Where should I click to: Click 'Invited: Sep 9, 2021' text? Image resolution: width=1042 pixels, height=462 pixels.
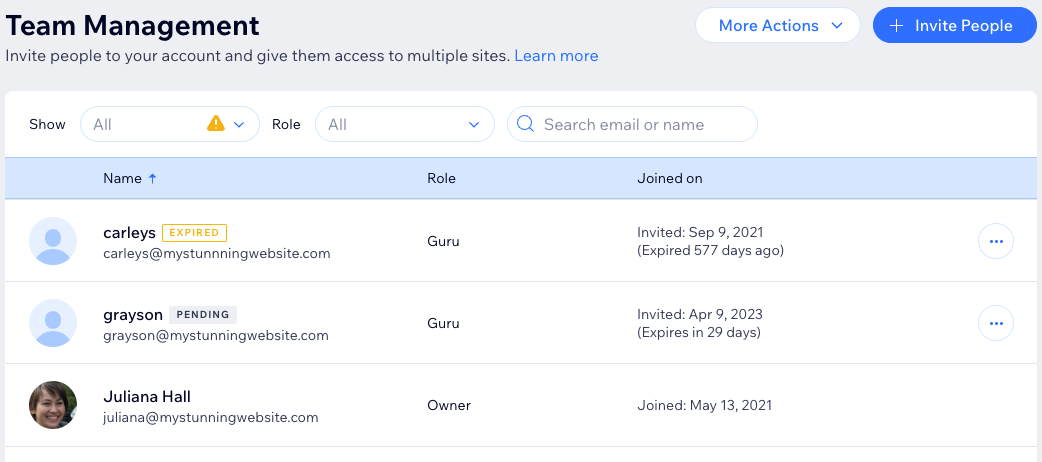tap(700, 232)
